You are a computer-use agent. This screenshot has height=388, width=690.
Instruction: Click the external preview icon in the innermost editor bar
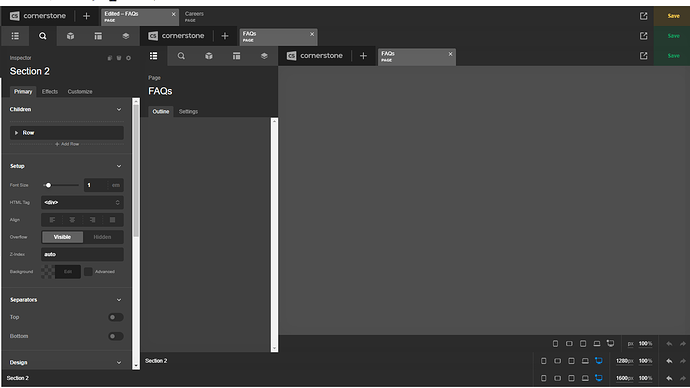(x=643, y=56)
